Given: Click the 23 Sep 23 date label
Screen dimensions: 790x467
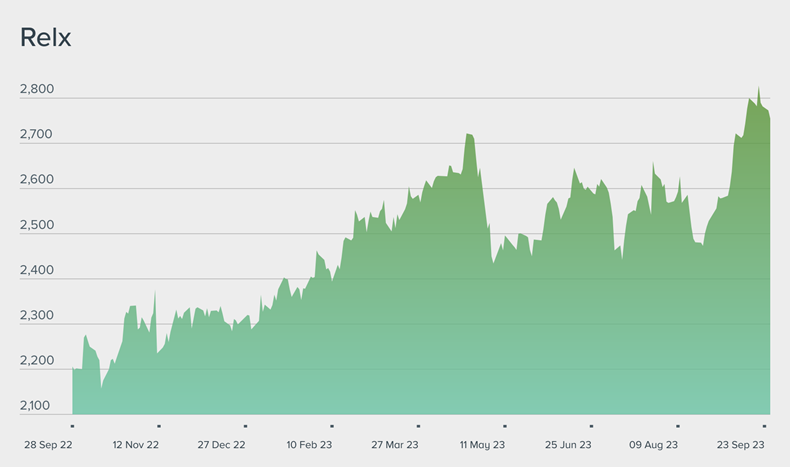Looking at the screenshot, I should (741, 445).
